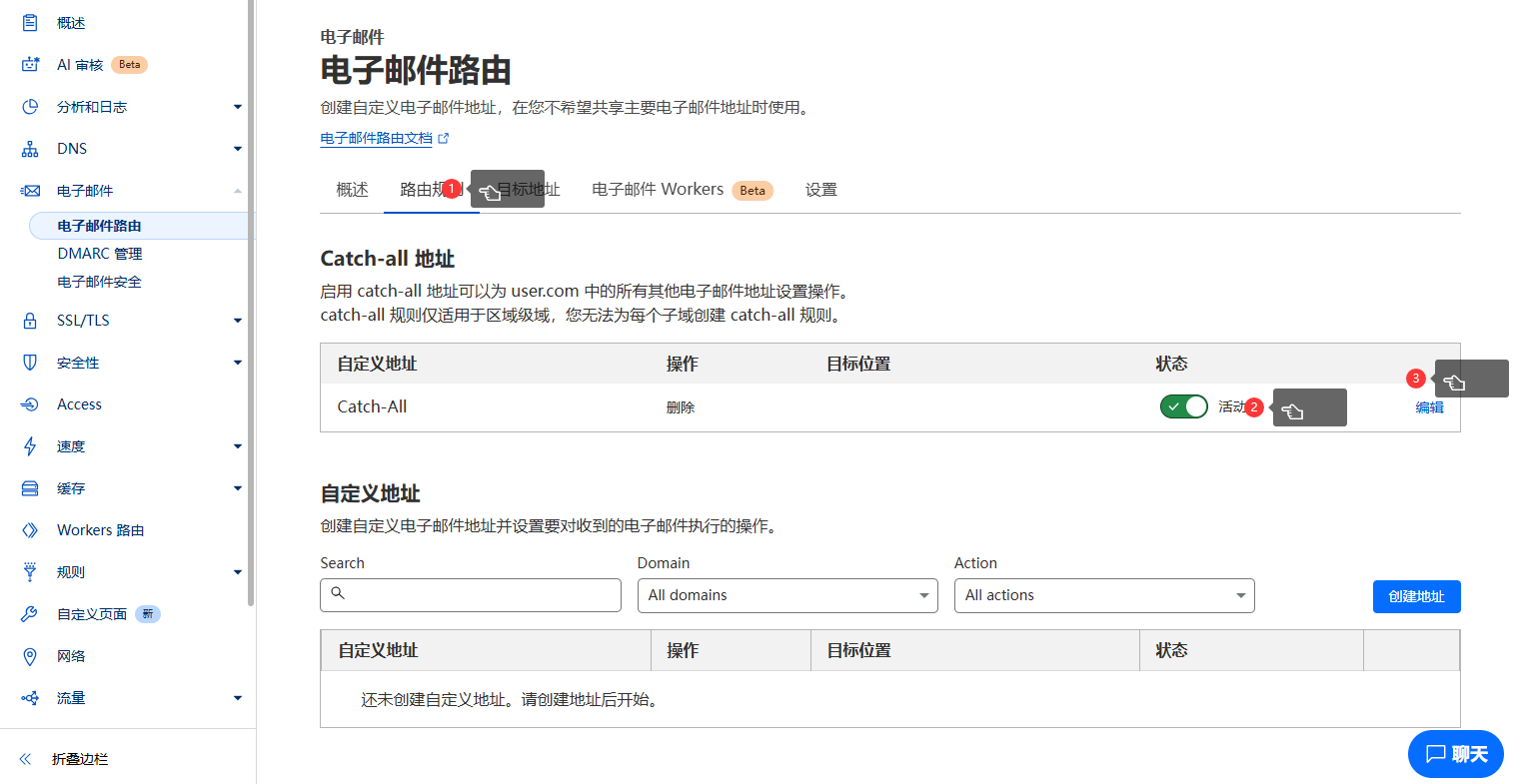Click the Workers 路由 icon
The height and width of the screenshot is (784, 1523).
tap(30, 530)
